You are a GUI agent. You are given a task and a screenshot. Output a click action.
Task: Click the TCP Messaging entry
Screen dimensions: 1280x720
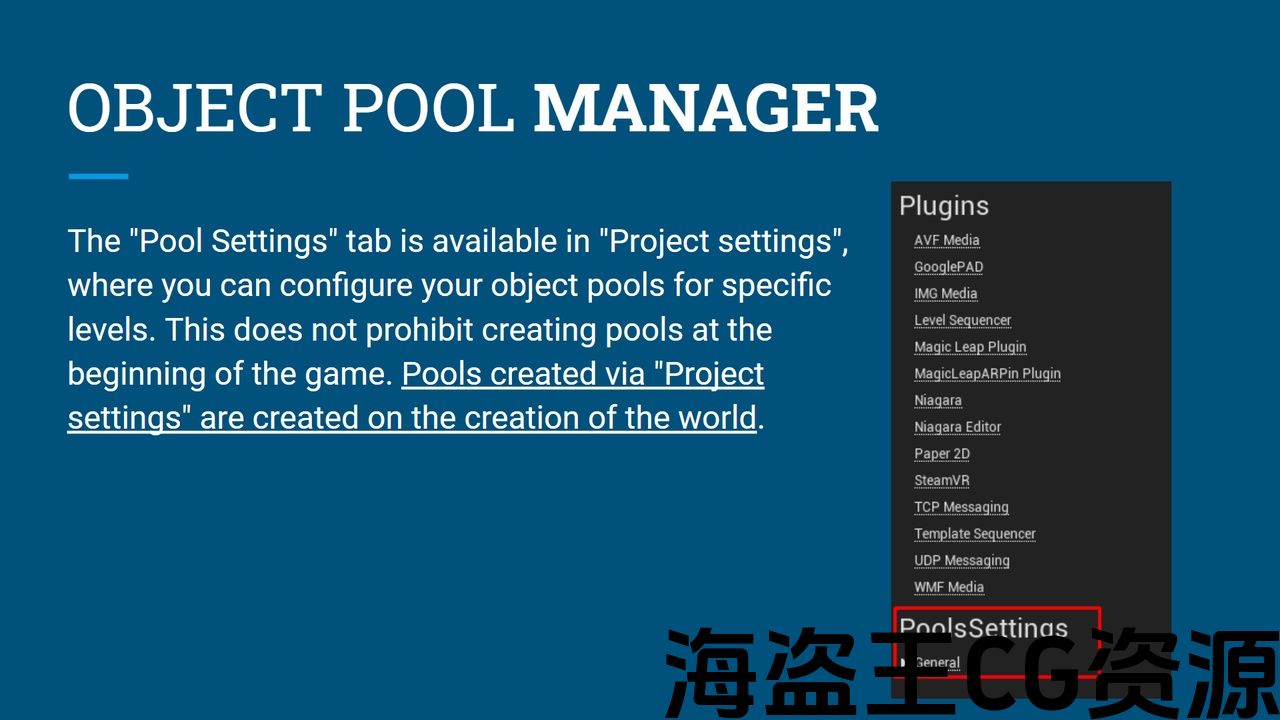point(961,507)
